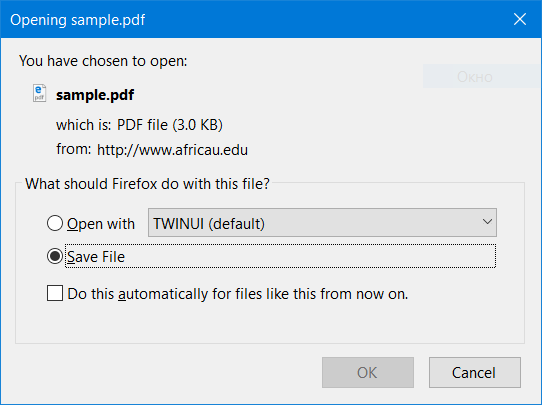Click the 'from:' label text
Viewport: 542px width, 405px height.
74,149
